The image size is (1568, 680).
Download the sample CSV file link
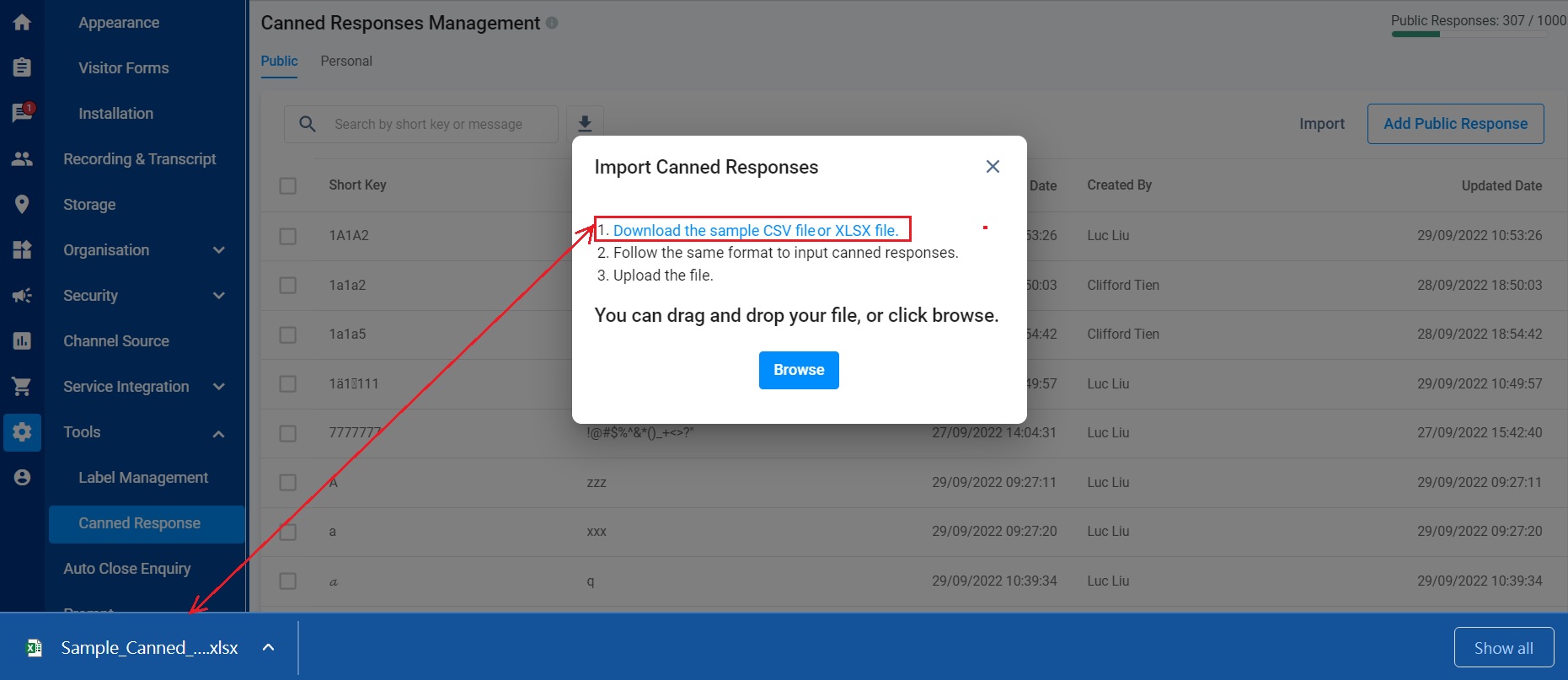[714, 230]
